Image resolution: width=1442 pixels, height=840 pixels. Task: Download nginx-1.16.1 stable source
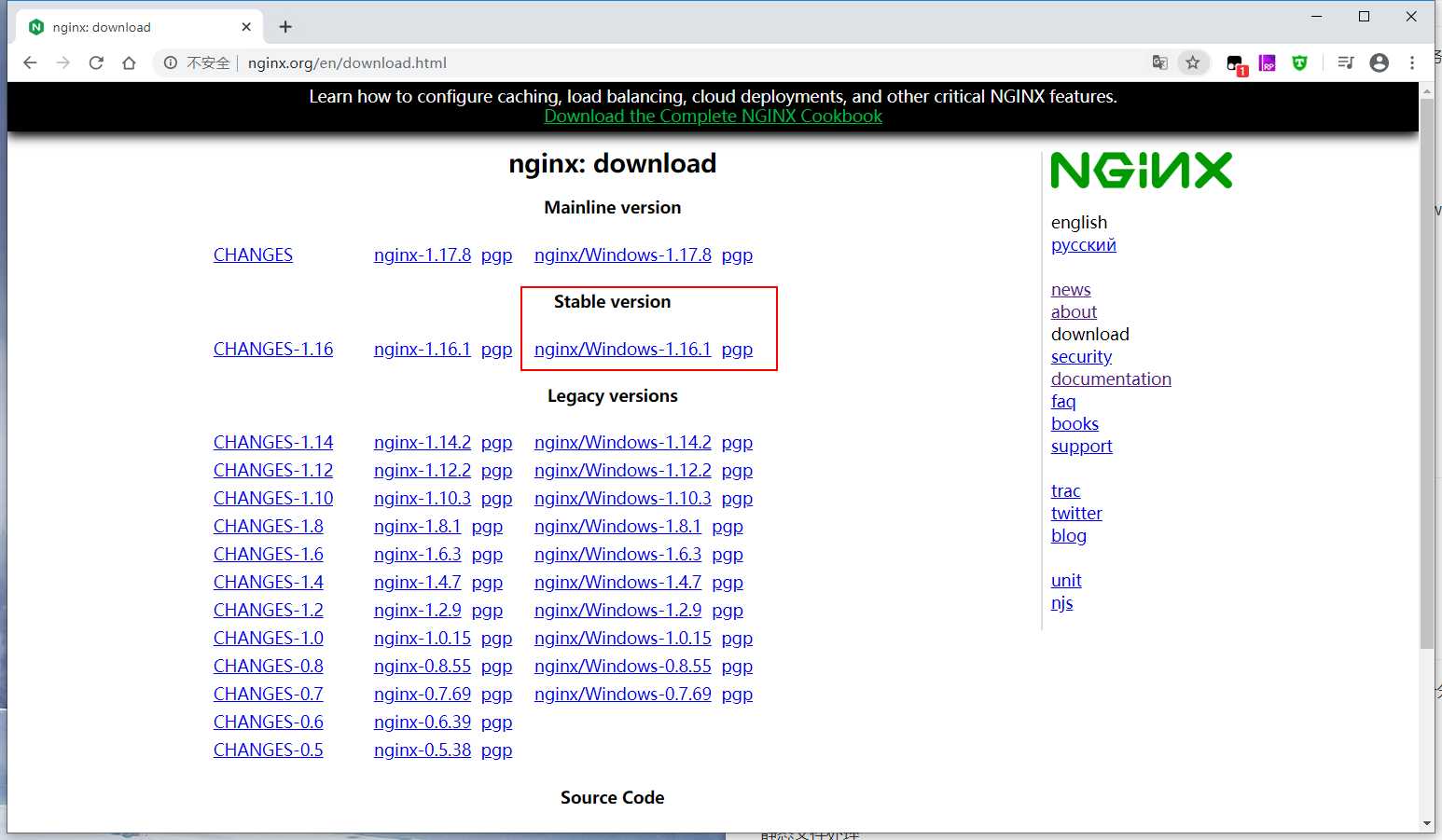pyautogui.click(x=423, y=349)
